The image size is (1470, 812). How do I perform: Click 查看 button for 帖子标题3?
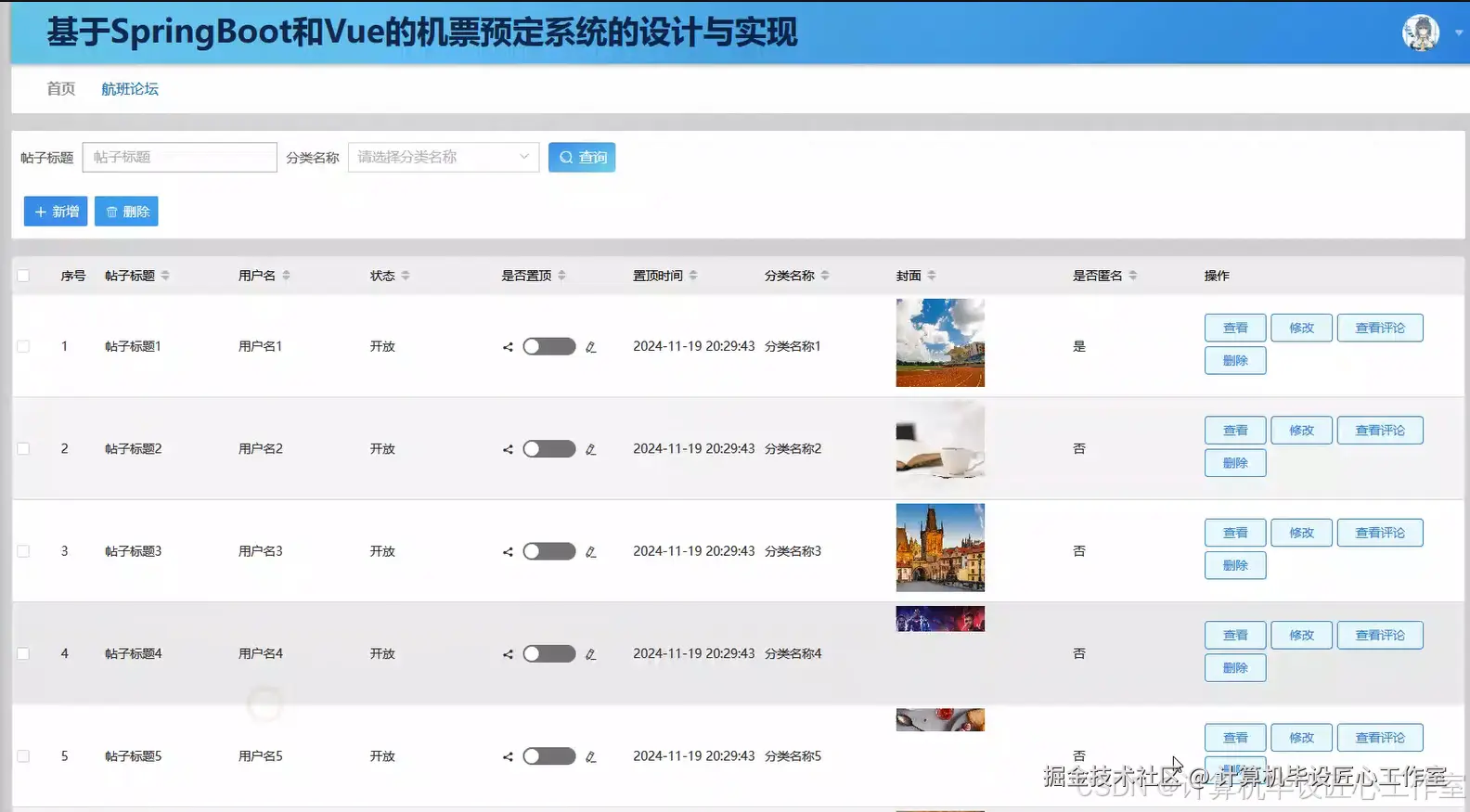(1235, 533)
